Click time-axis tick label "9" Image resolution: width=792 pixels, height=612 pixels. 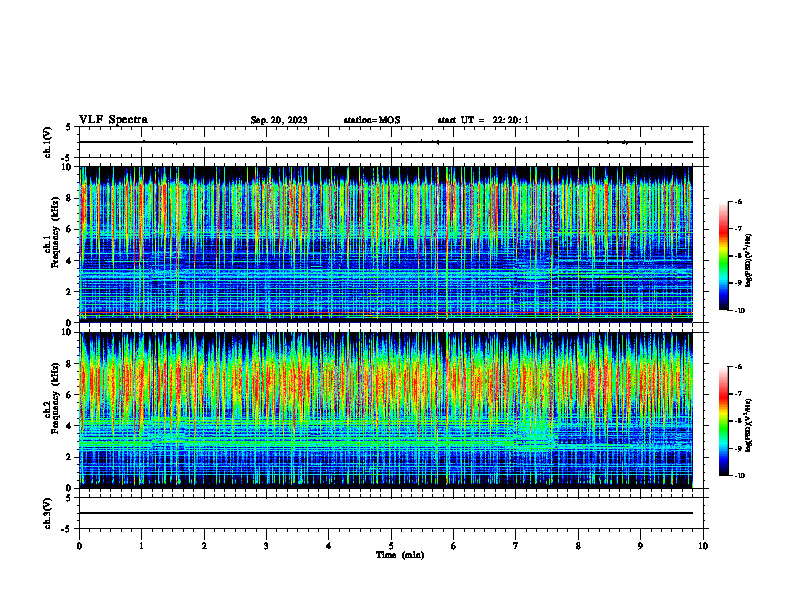point(640,546)
